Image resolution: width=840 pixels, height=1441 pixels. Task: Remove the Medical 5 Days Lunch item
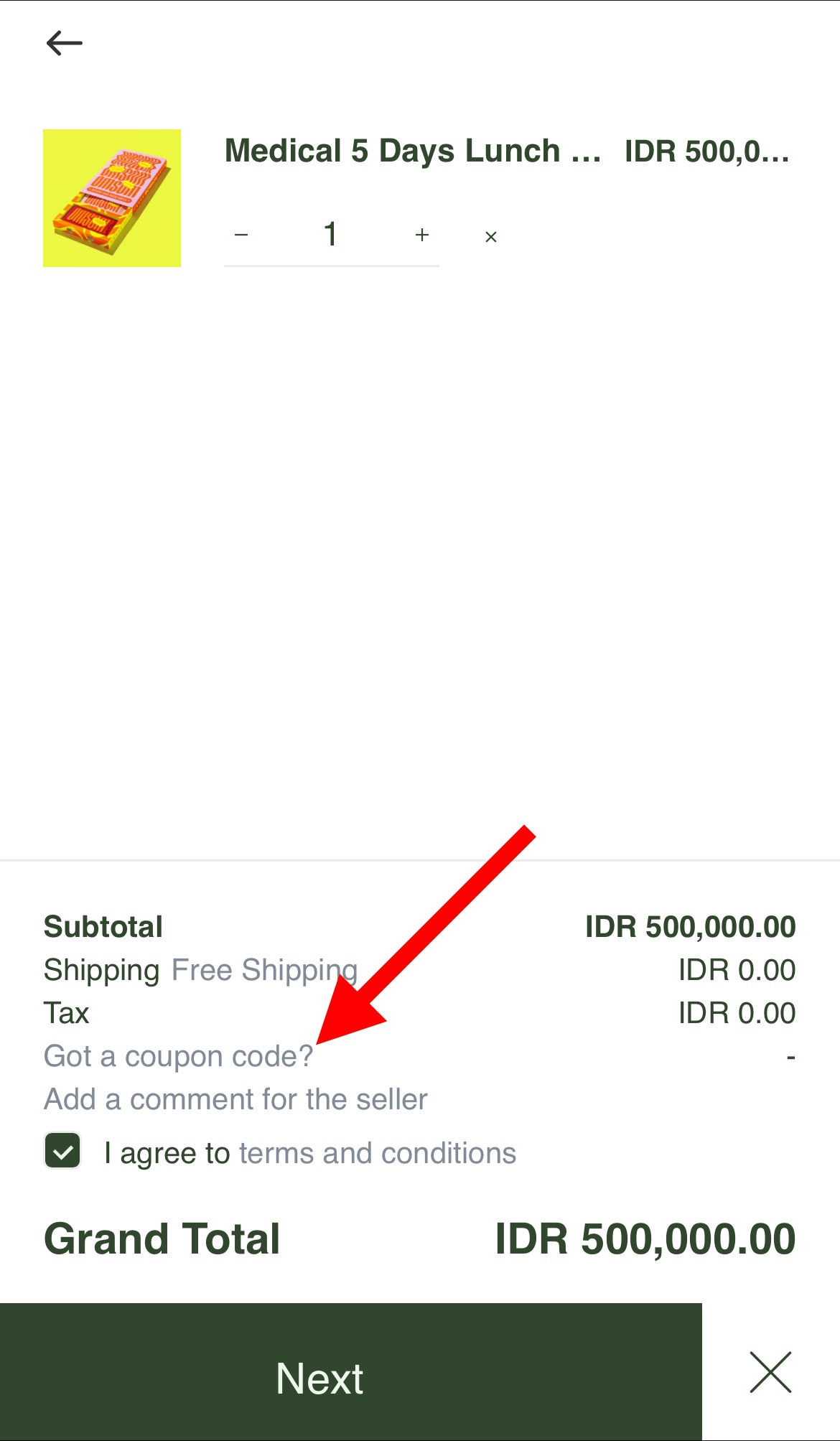click(x=491, y=237)
